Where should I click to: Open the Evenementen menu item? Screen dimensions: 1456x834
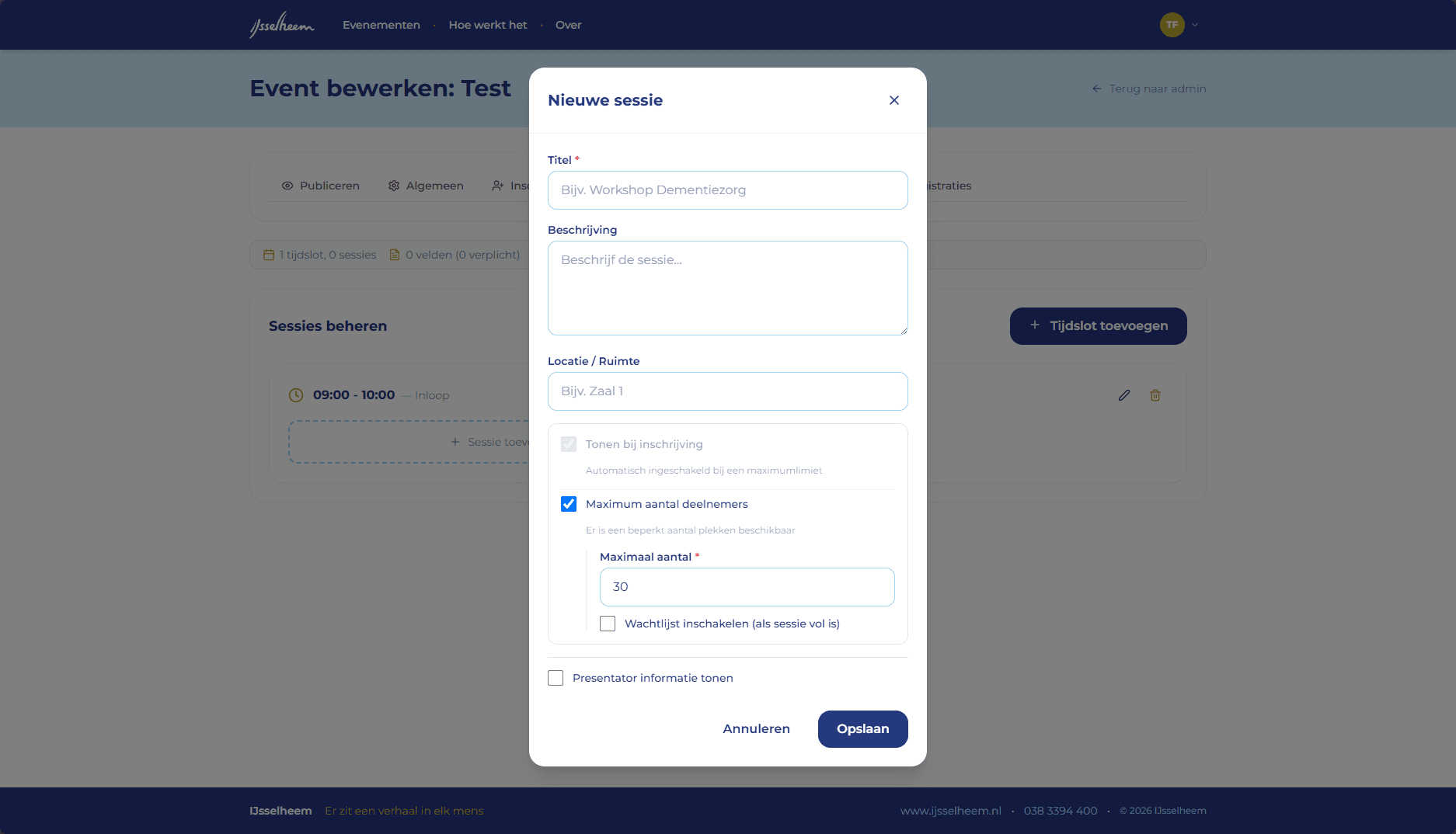(x=381, y=25)
